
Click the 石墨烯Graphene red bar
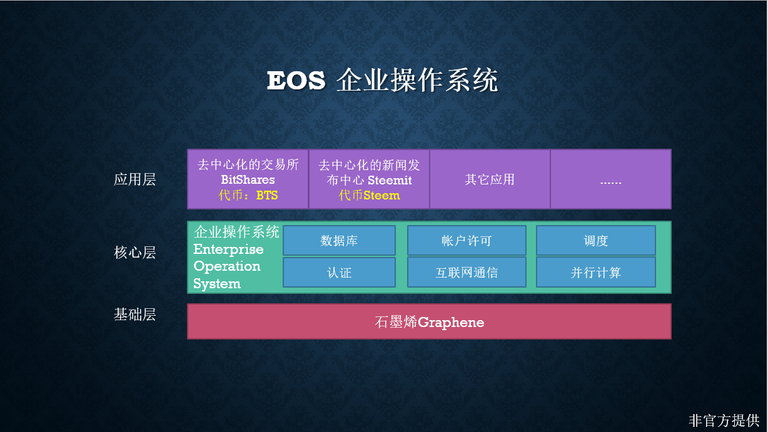(429, 321)
